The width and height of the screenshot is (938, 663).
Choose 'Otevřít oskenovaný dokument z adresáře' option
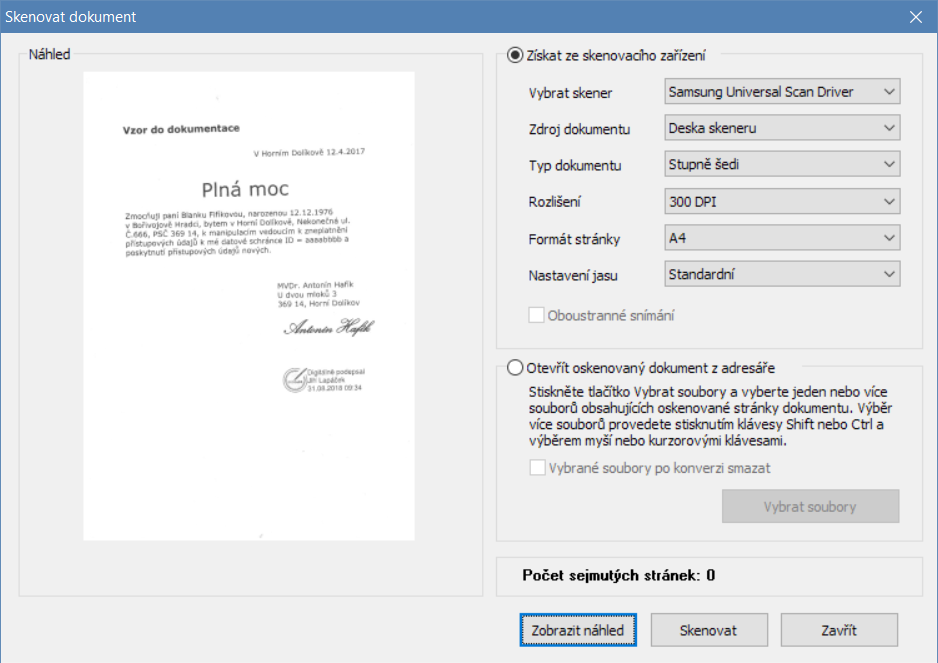pos(516,367)
